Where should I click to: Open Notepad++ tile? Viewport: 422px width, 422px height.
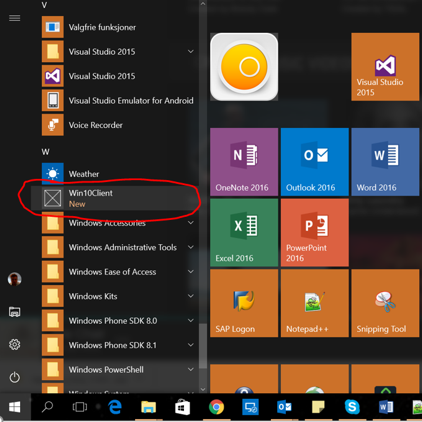coord(315,303)
